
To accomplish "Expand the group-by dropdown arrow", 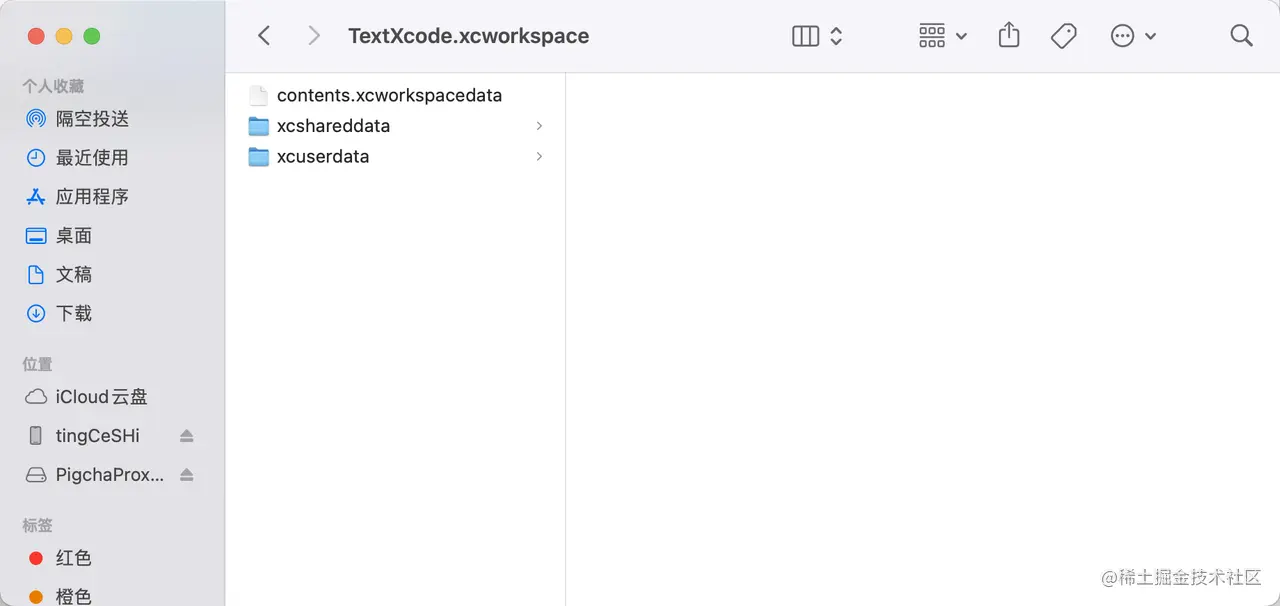I will click(x=961, y=36).
